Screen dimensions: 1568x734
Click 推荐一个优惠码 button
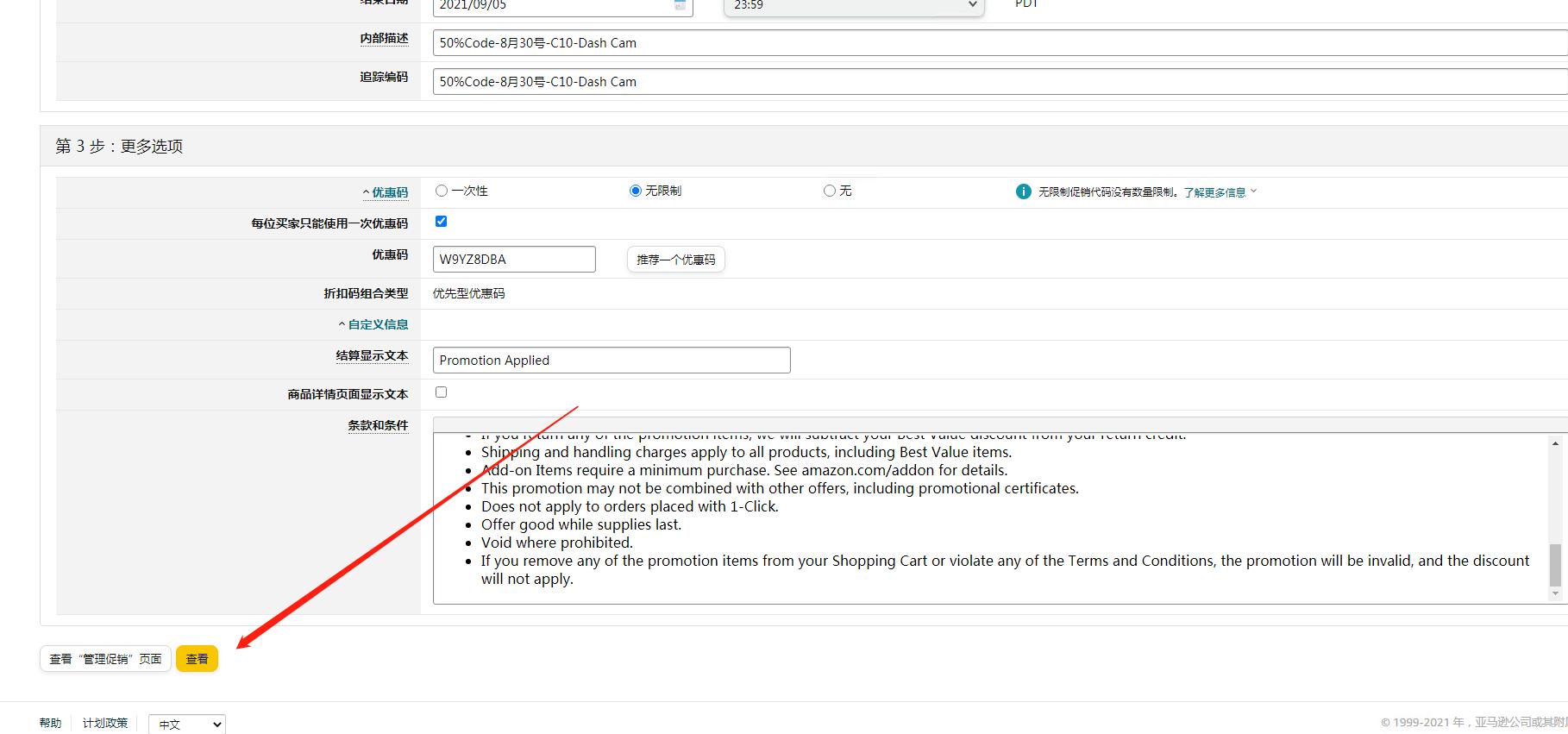coord(676,260)
